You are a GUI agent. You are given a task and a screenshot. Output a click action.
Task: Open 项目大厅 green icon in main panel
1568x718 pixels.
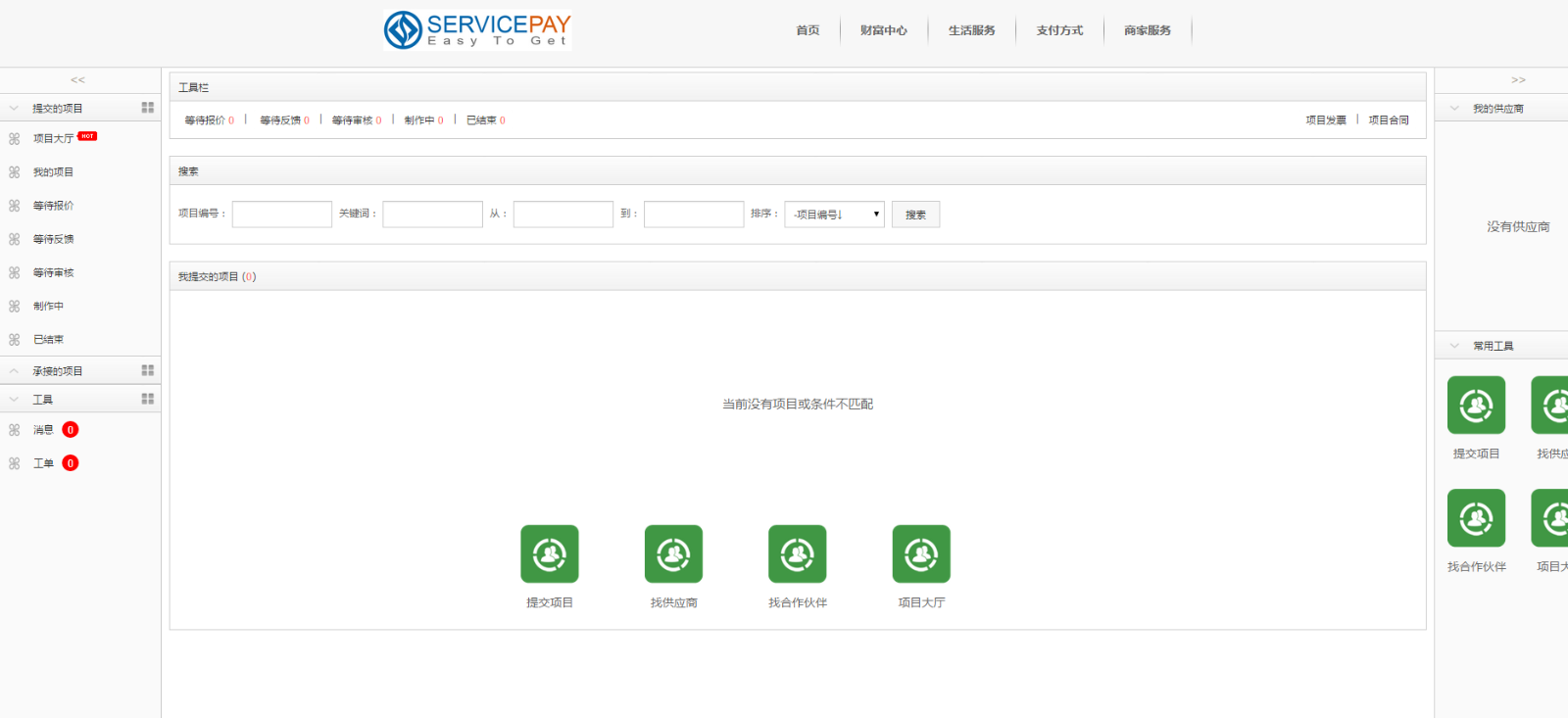(921, 554)
